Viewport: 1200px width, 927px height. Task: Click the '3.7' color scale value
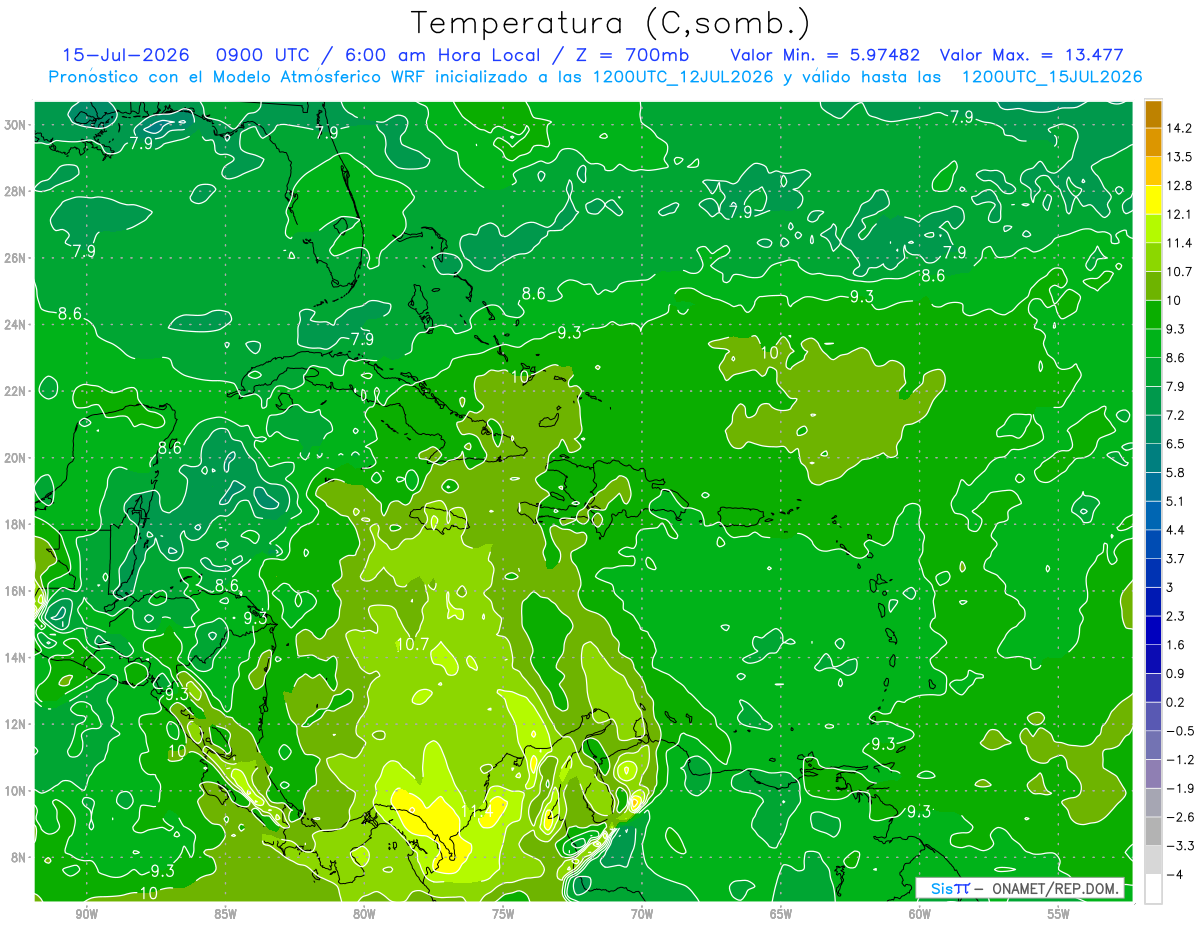point(1177,558)
